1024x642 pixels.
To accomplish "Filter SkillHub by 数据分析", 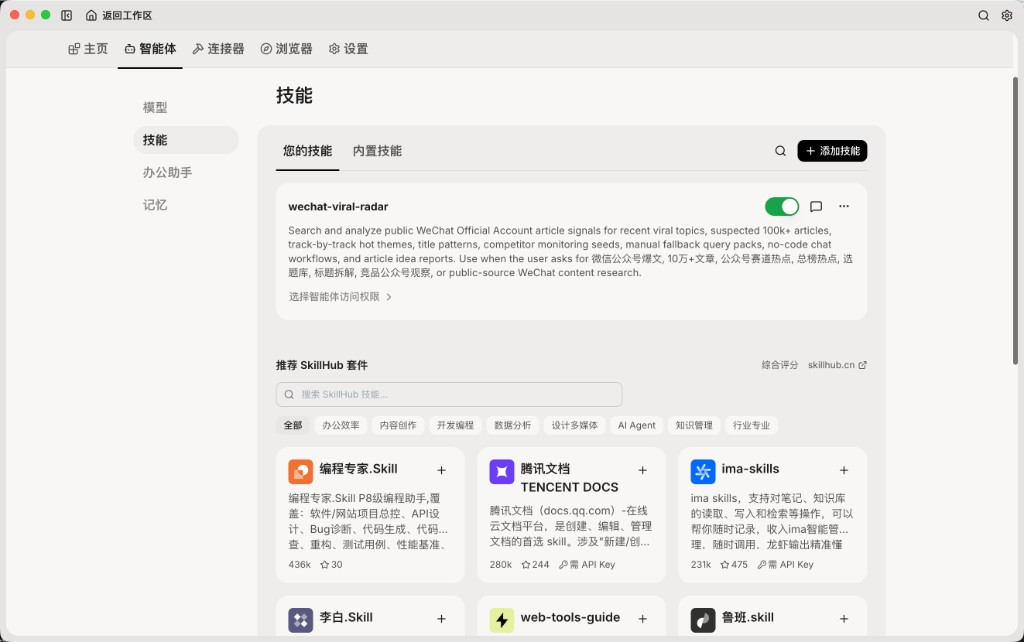I will (x=513, y=425).
